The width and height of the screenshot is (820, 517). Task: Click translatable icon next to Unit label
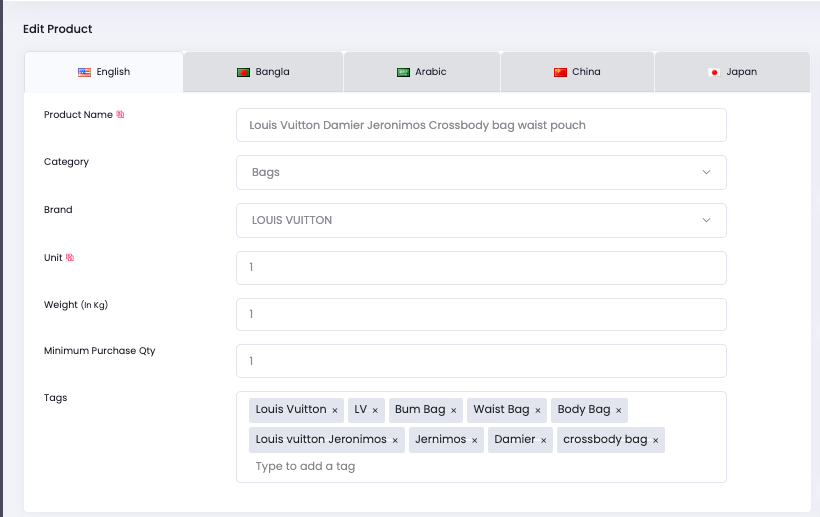coord(70,257)
